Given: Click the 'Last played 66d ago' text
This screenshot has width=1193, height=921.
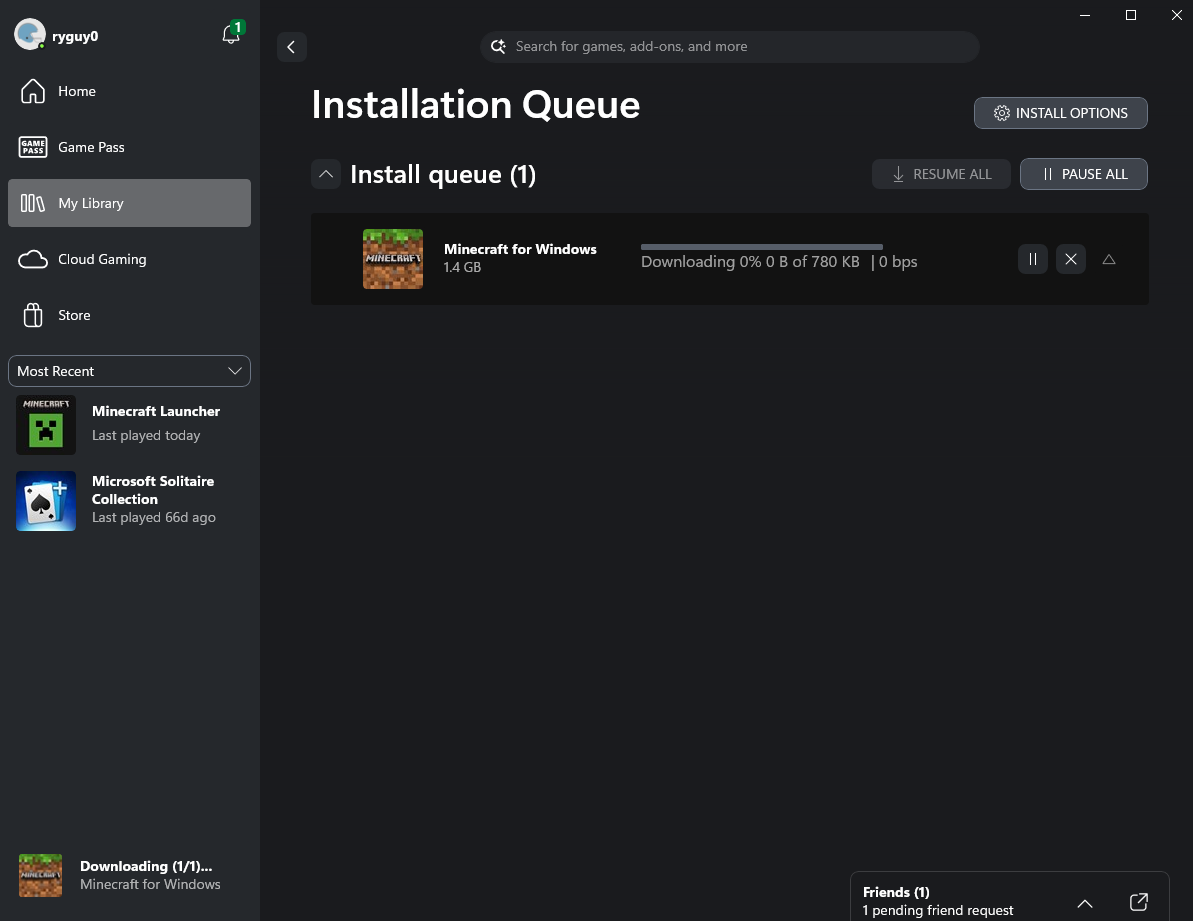Looking at the screenshot, I should click(154, 518).
